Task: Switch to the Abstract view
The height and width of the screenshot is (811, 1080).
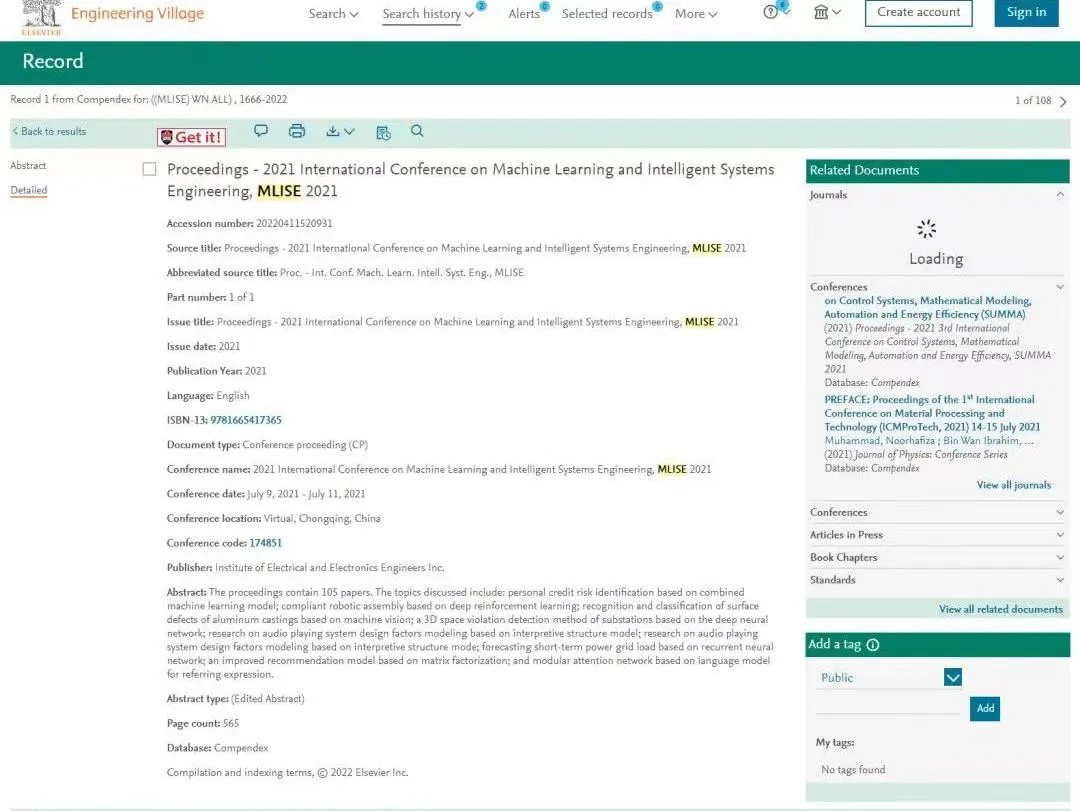Action: (x=28, y=165)
